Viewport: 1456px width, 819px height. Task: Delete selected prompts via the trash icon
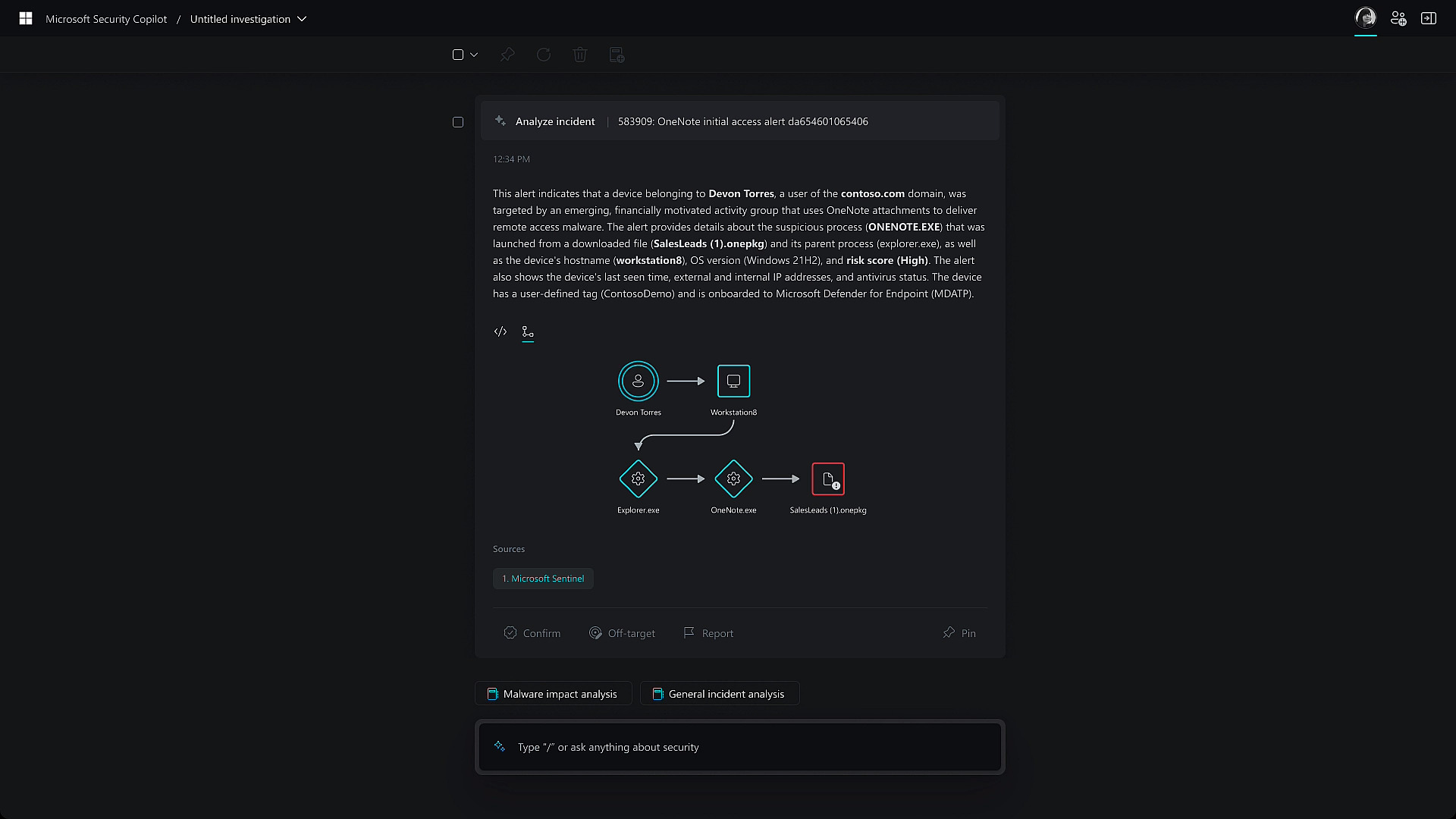point(580,55)
